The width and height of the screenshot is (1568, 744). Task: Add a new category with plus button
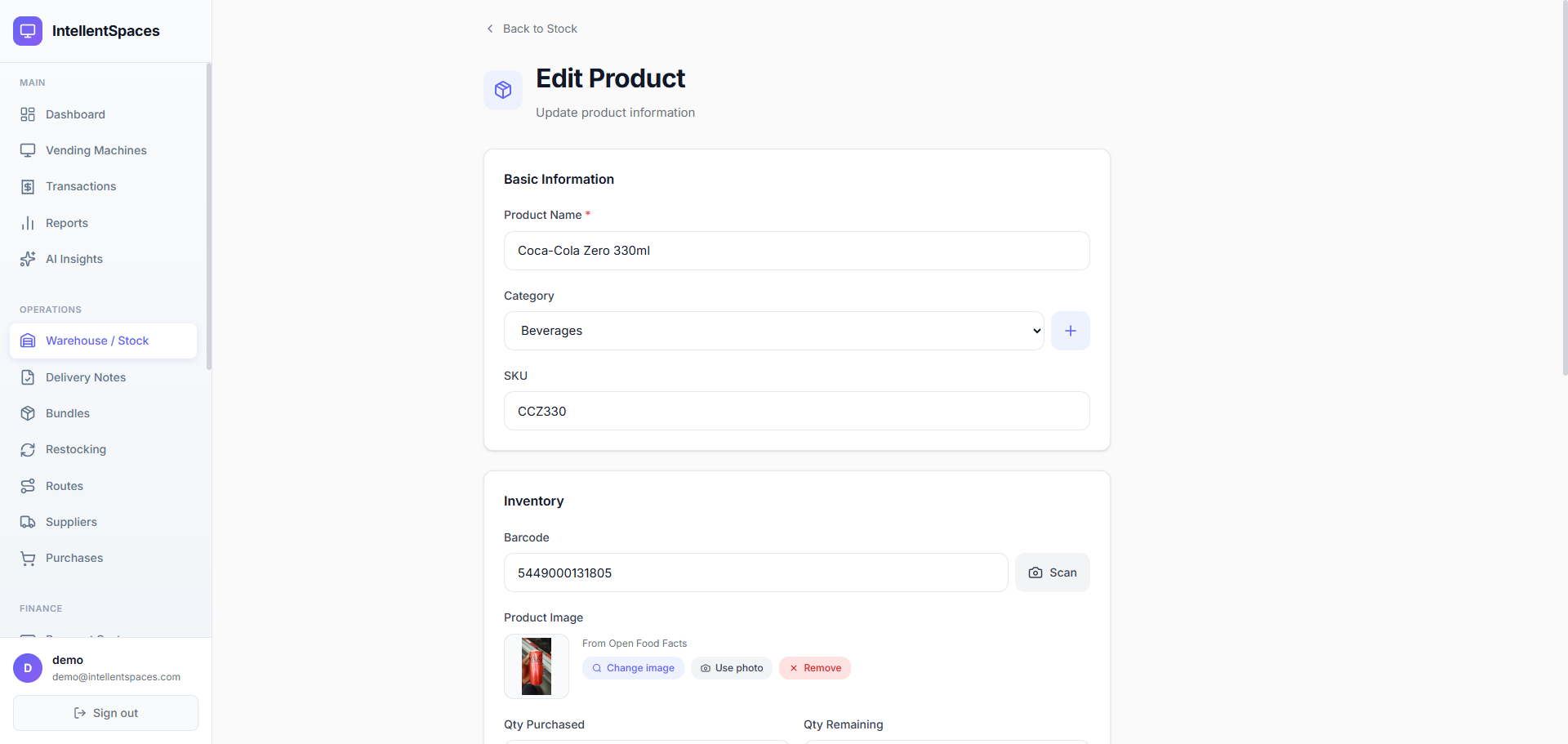1071,331
